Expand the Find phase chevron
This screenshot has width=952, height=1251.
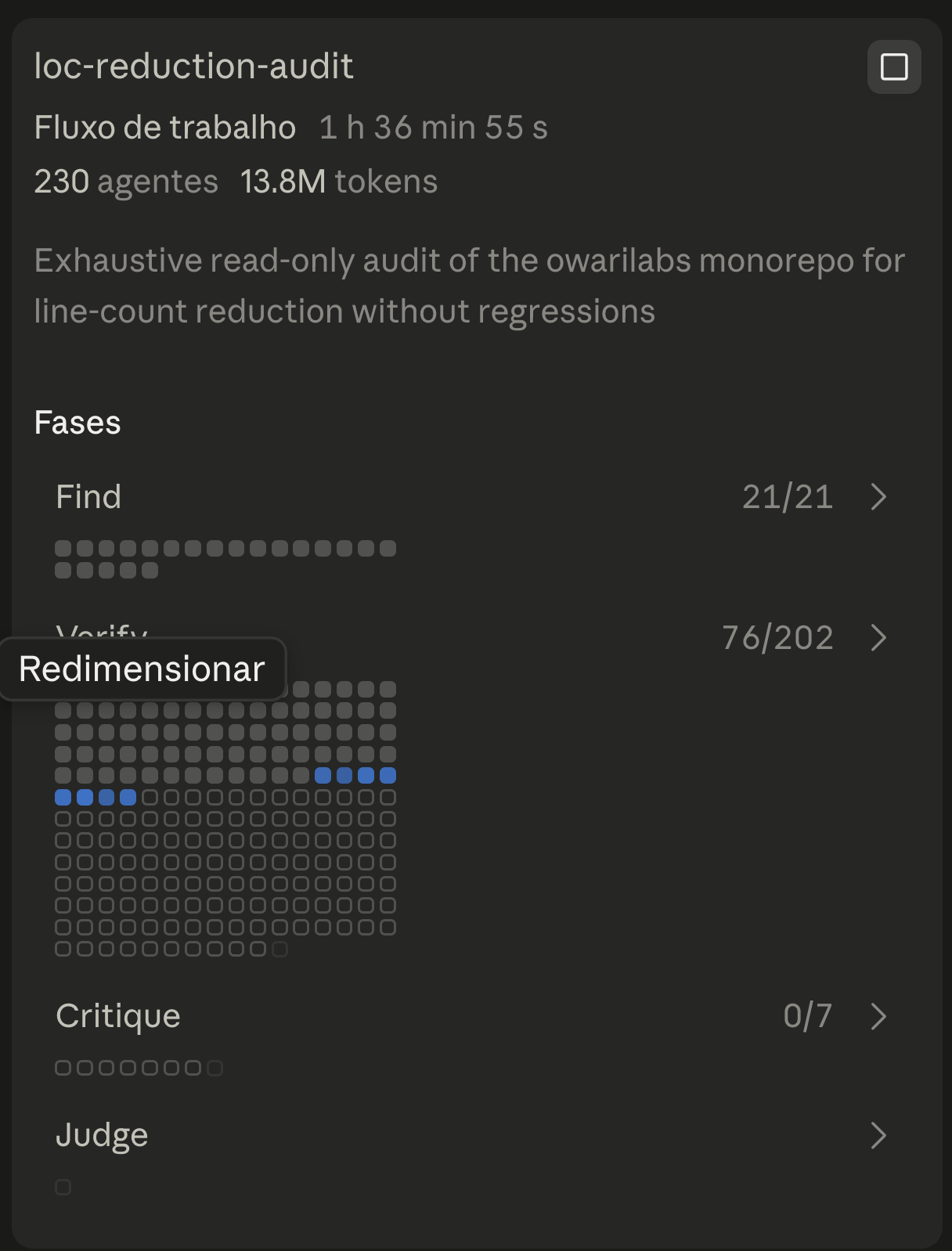pyautogui.click(x=879, y=497)
